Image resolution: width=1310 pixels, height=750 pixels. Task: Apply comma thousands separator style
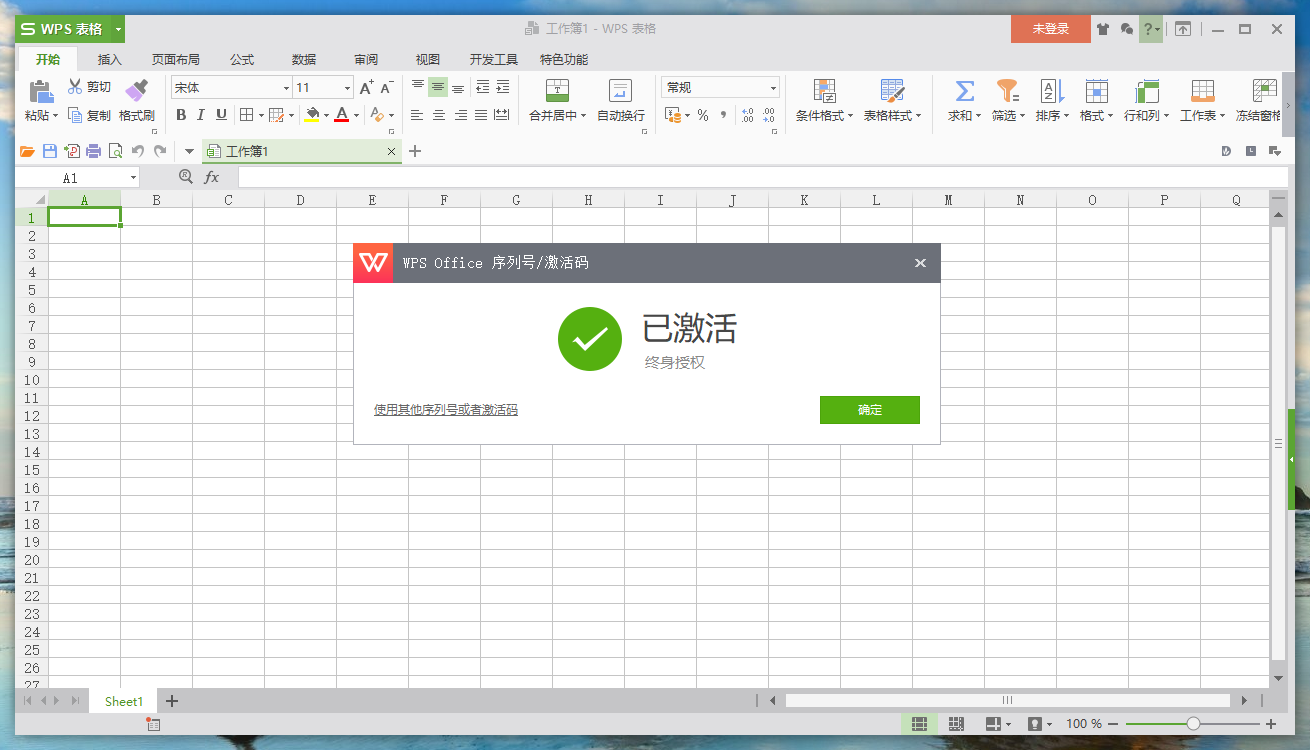click(723, 115)
